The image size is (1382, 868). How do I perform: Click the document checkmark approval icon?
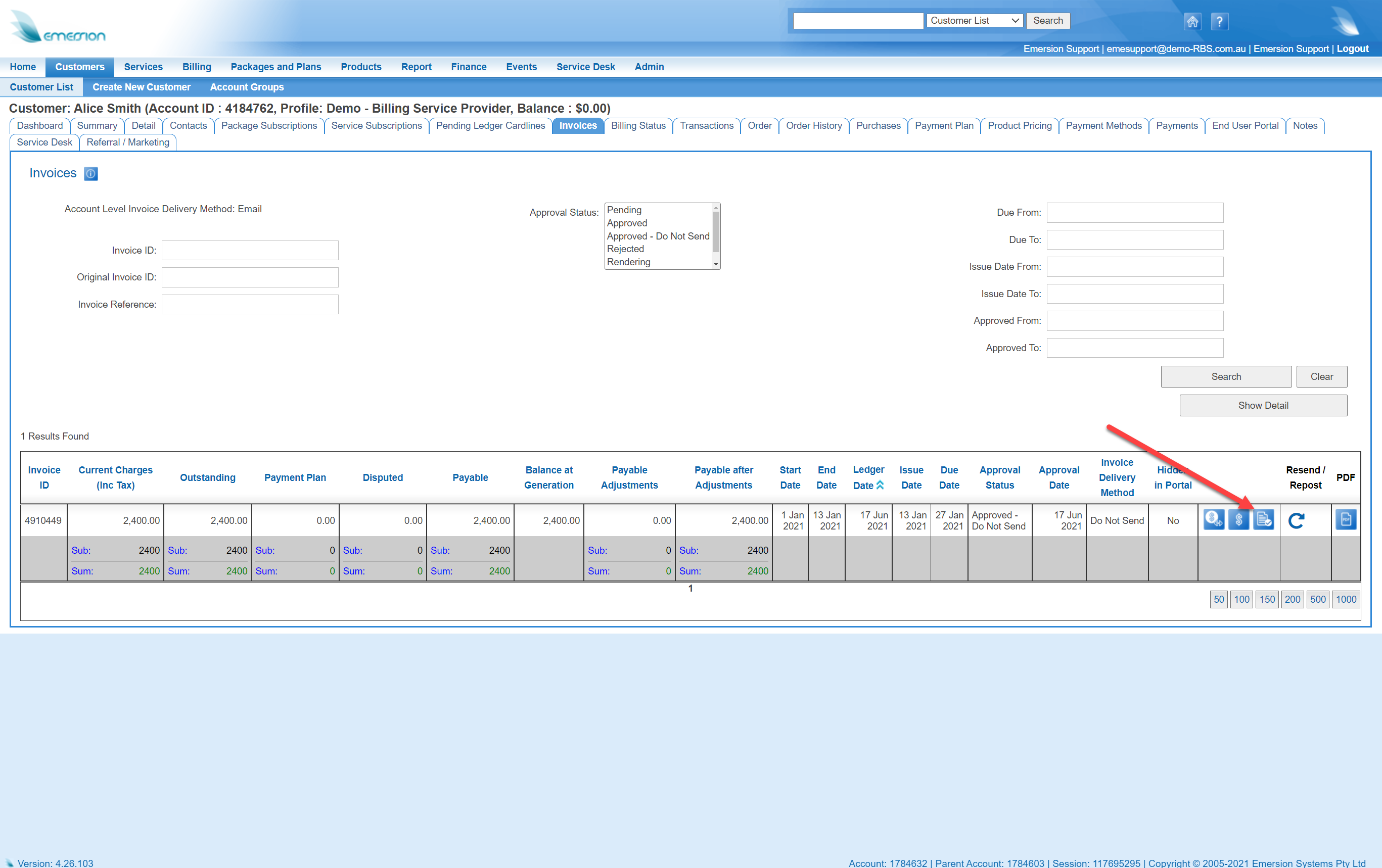[1263, 520]
